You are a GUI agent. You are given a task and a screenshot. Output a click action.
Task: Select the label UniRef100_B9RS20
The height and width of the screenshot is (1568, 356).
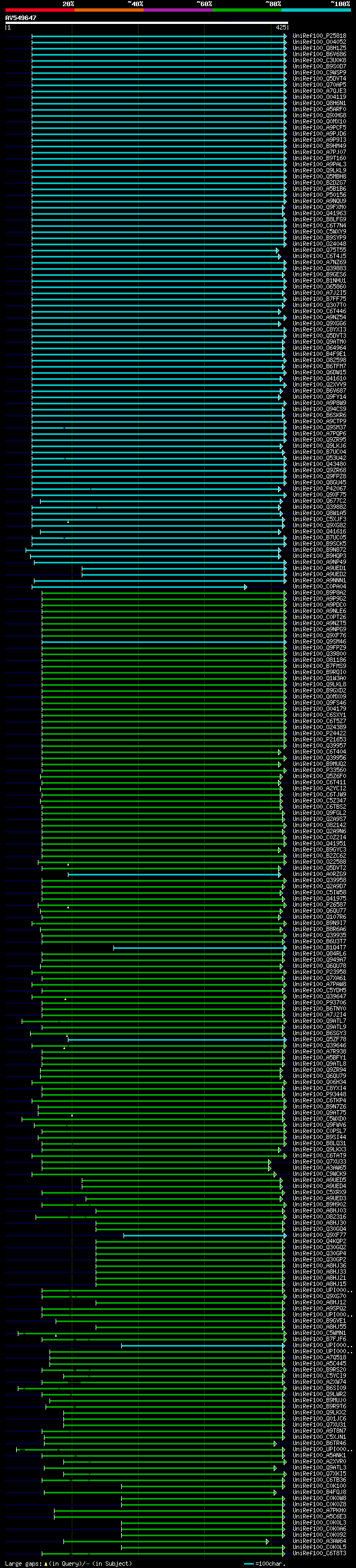click(319, 1369)
